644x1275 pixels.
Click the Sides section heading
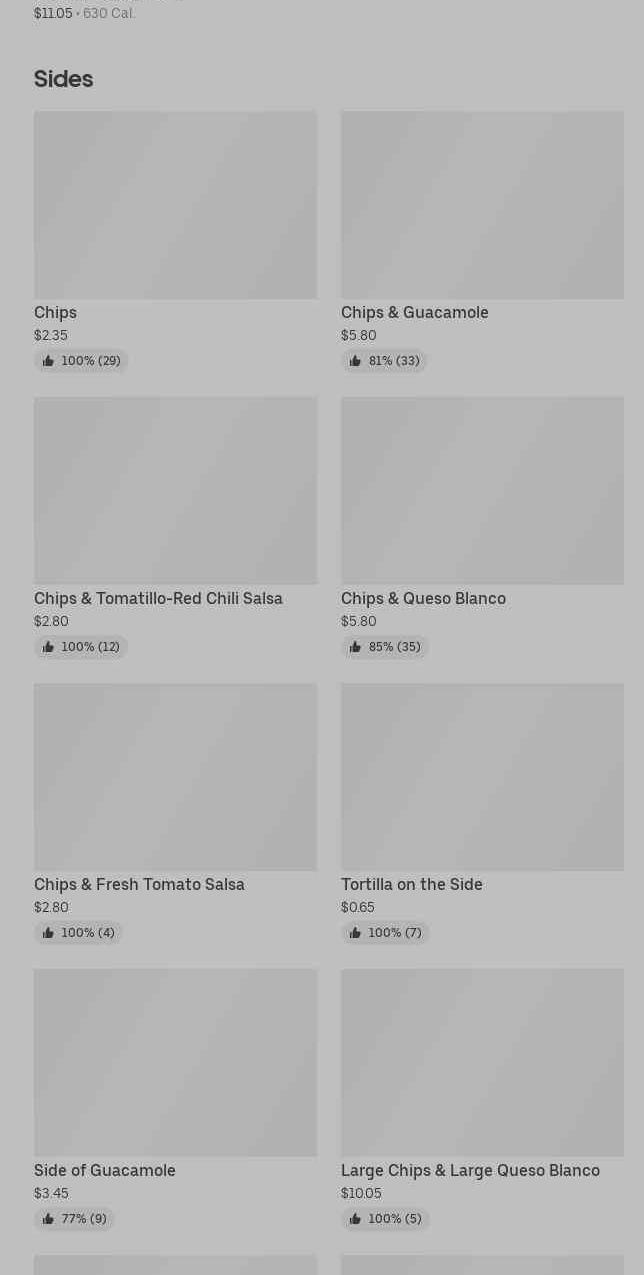pyautogui.click(x=63, y=79)
